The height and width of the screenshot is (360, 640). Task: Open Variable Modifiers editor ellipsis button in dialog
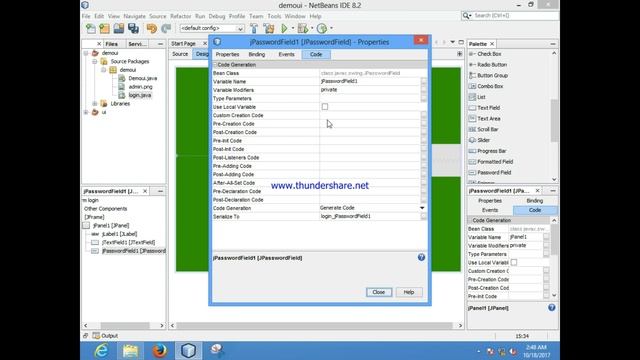[x=424, y=89]
